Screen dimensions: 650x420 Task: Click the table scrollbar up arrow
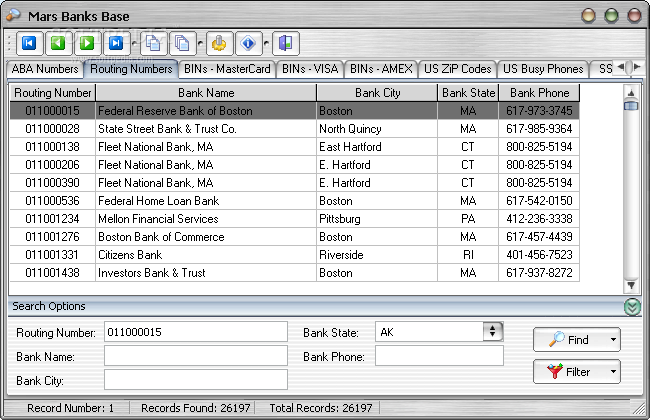[x=631, y=92]
